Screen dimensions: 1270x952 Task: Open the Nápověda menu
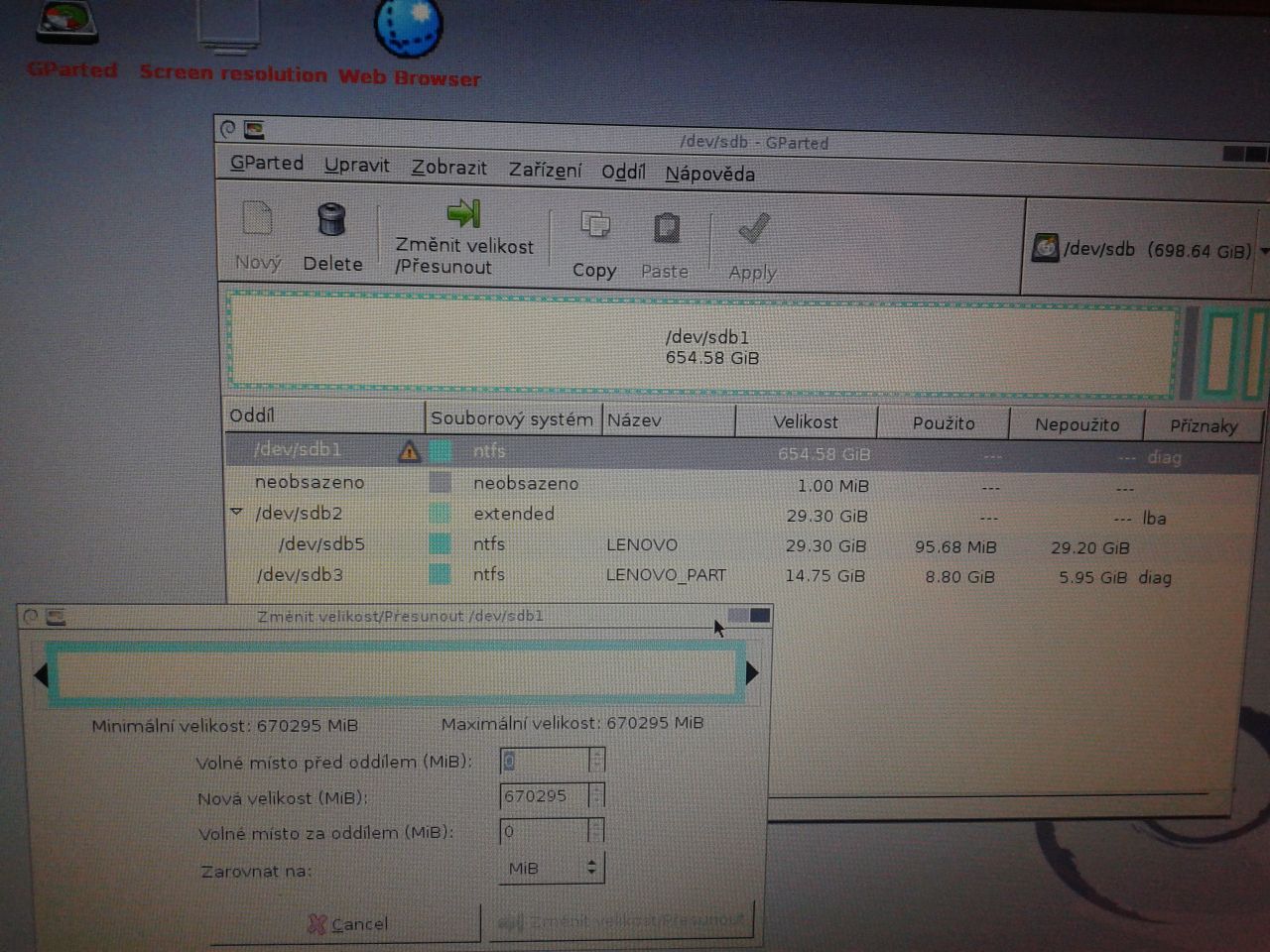click(x=710, y=175)
